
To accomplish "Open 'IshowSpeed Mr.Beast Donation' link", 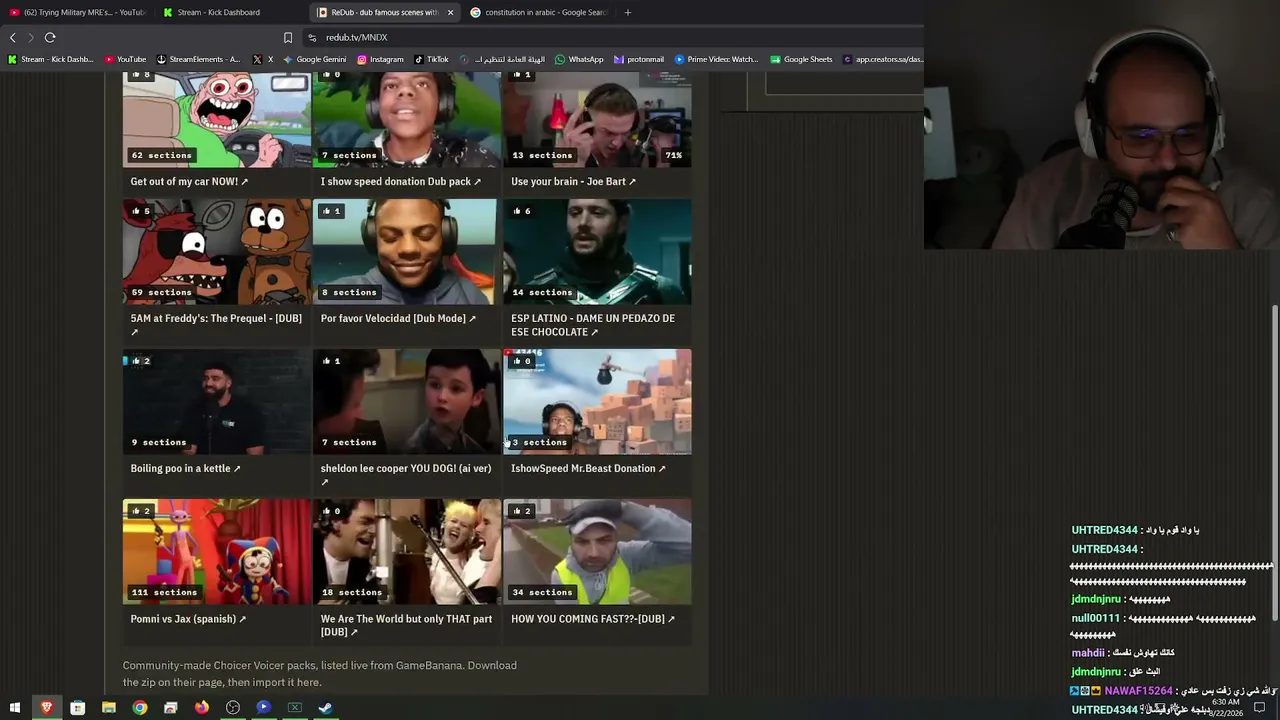I will [588, 469].
